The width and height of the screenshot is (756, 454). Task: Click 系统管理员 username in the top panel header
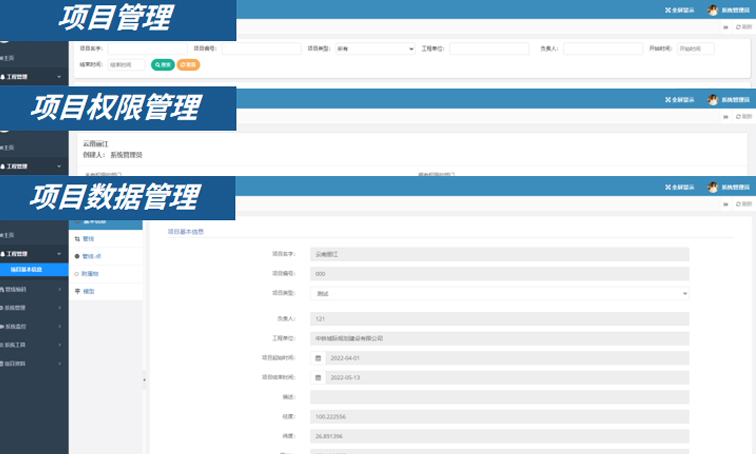click(735, 10)
